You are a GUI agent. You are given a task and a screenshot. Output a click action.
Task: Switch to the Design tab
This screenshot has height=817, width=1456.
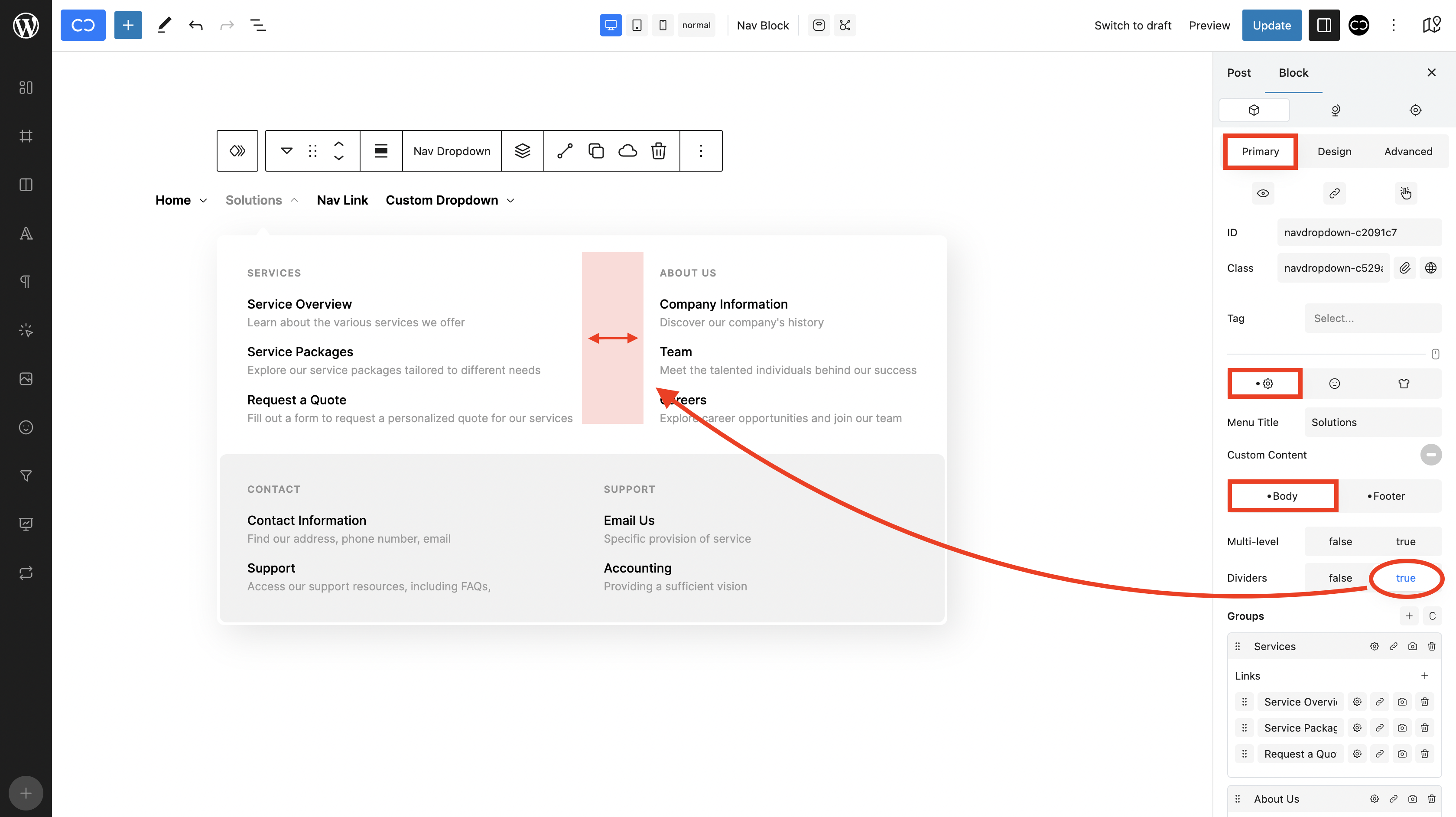click(1334, 152)
